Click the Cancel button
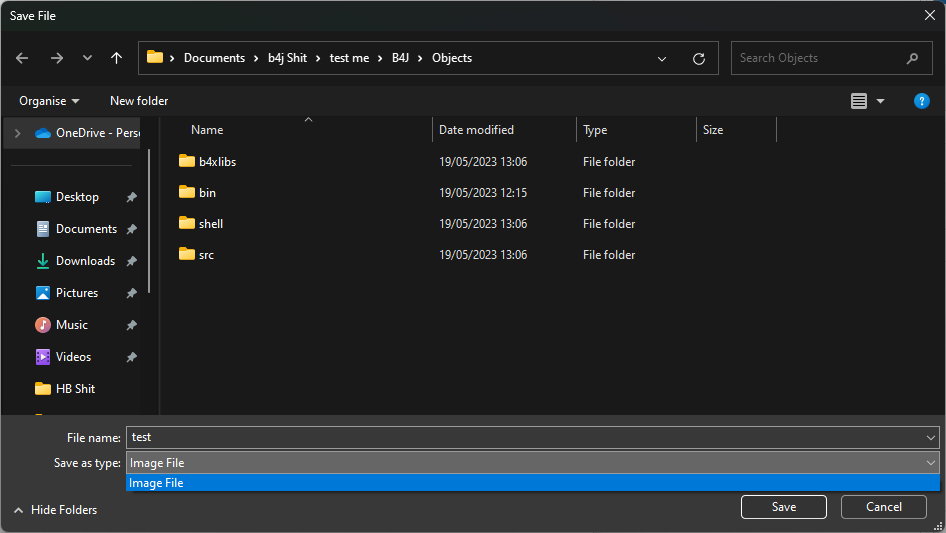The image size is (946, 533). 883,507
